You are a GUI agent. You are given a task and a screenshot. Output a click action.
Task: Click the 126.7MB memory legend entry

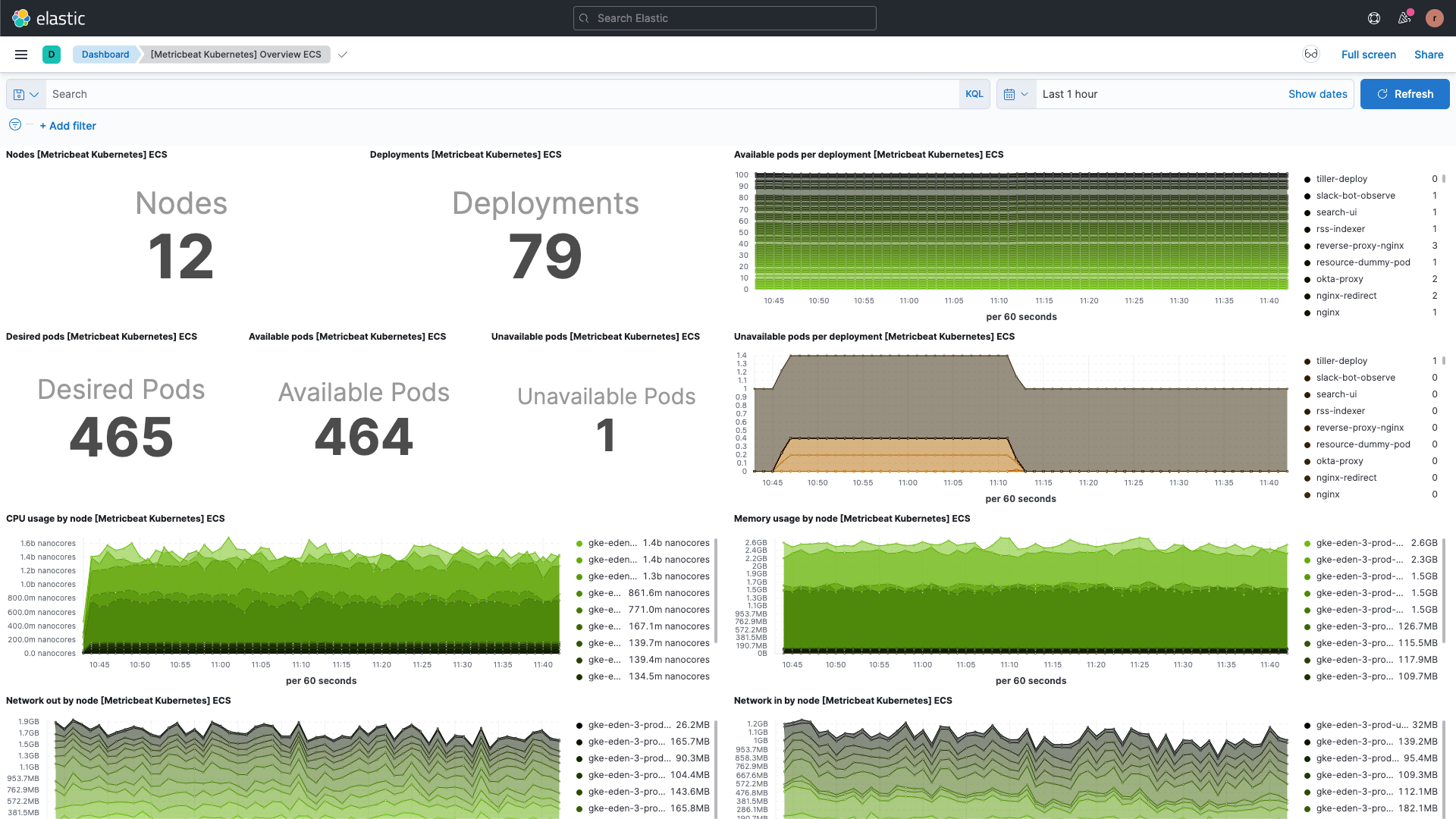click(x=1371, y=626)
